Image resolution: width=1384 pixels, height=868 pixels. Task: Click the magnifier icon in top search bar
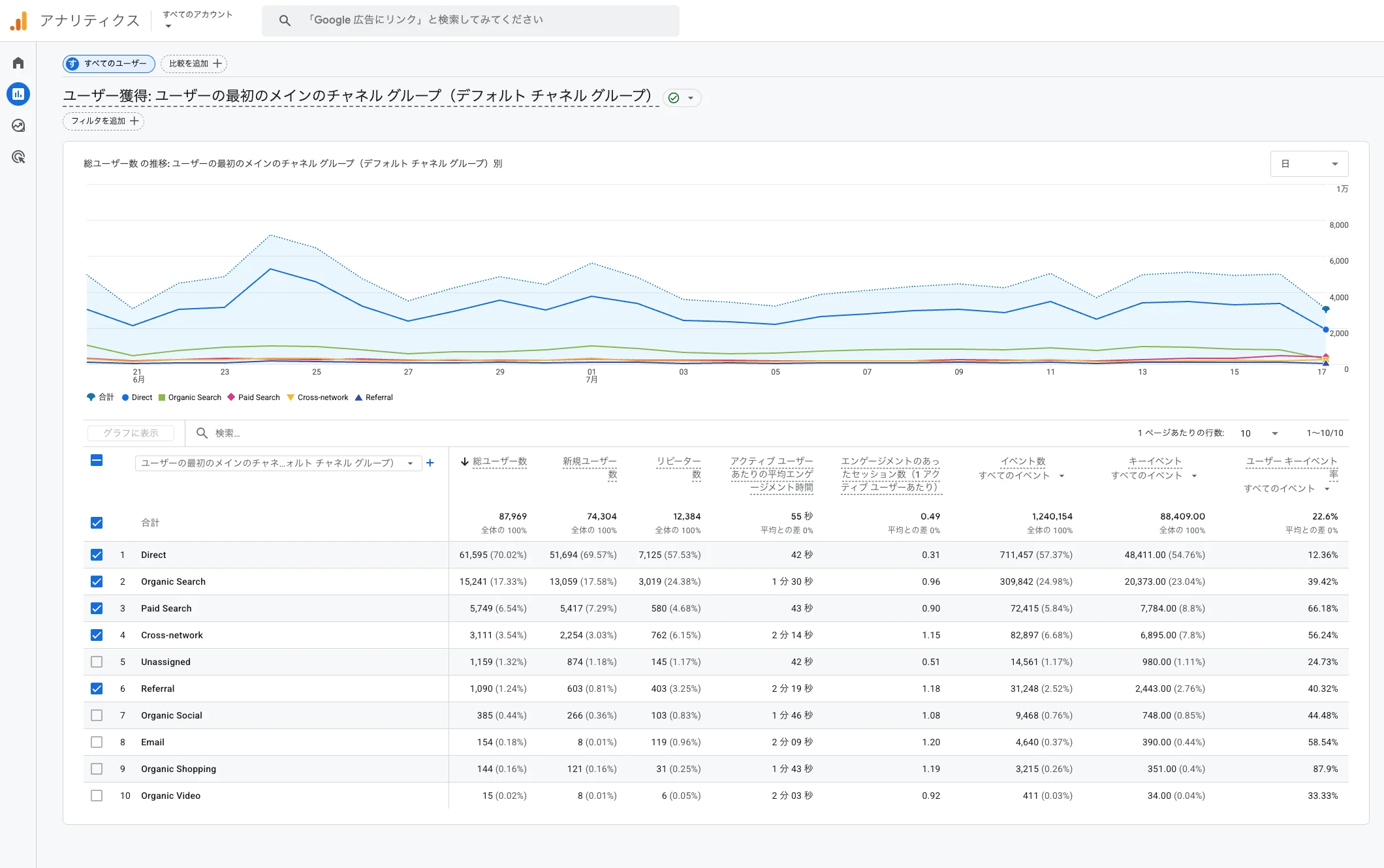coord(285,20)
